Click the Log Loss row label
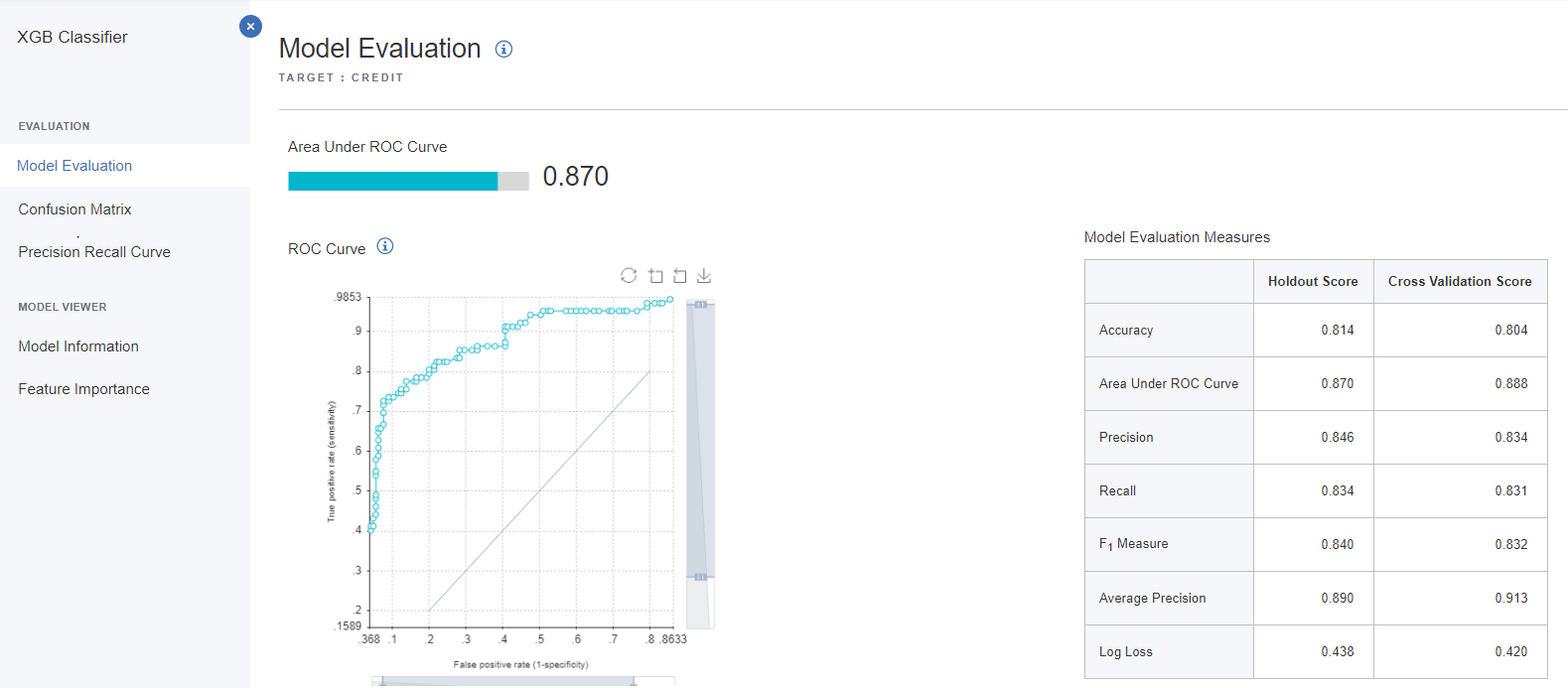This screenshot has height=688, width=1568. click(x=1125, y=652)
